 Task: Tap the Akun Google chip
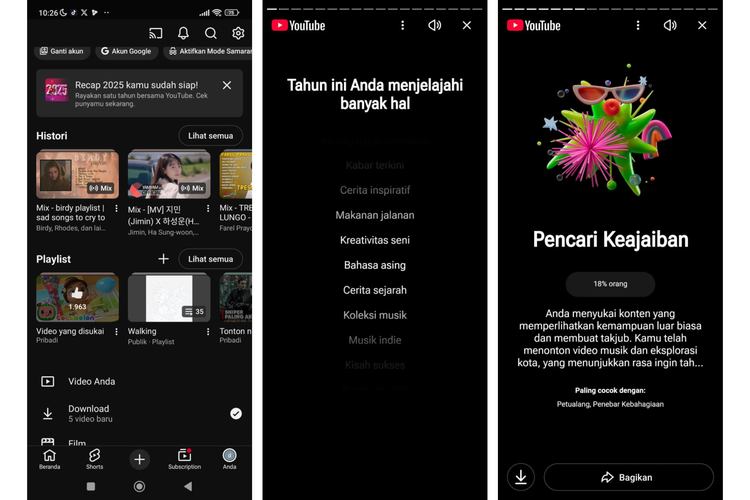pos(126,51)
